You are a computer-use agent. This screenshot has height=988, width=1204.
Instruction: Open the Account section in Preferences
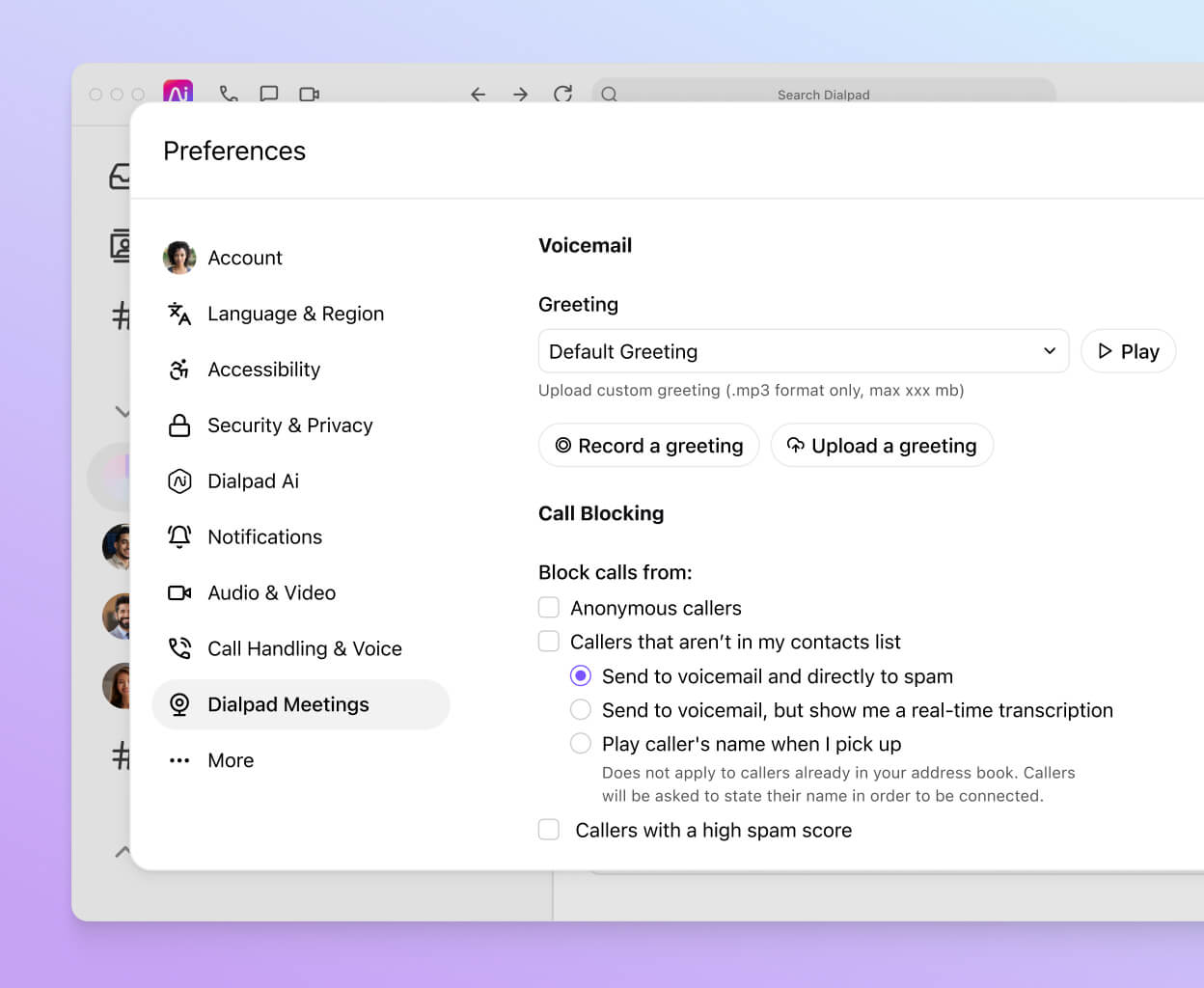click(x=245, y=258)
